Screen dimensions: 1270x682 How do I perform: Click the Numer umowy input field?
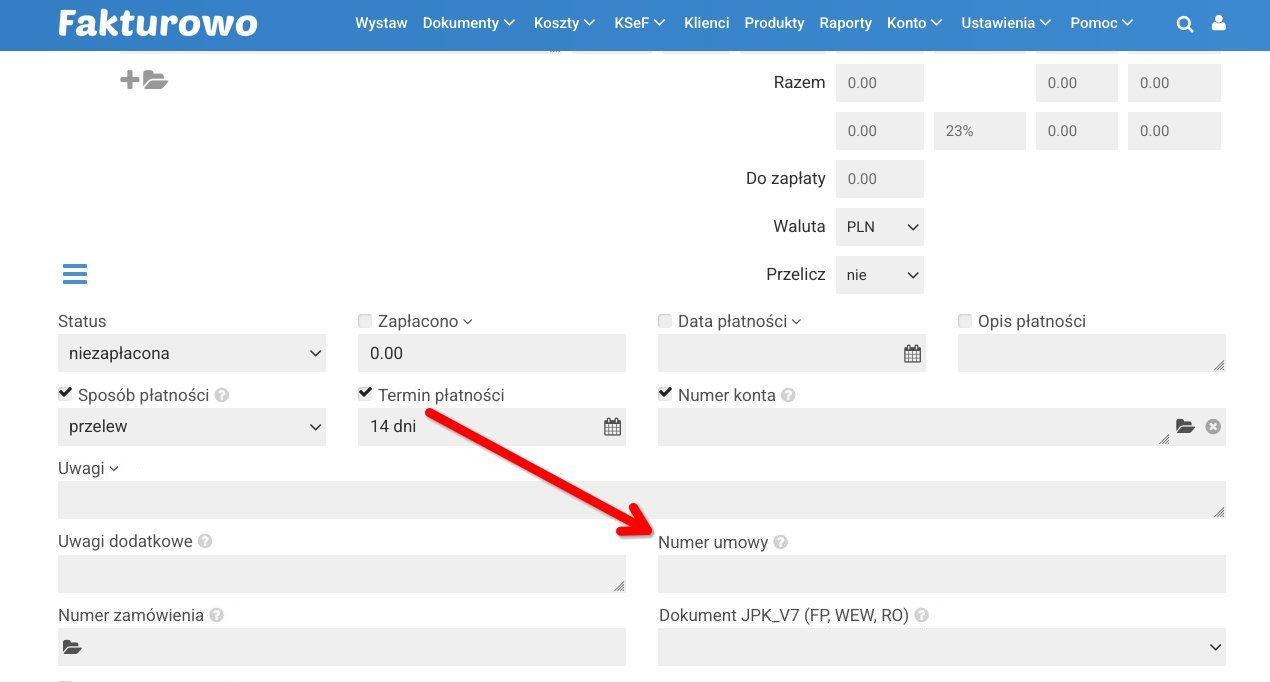[941, 574]
